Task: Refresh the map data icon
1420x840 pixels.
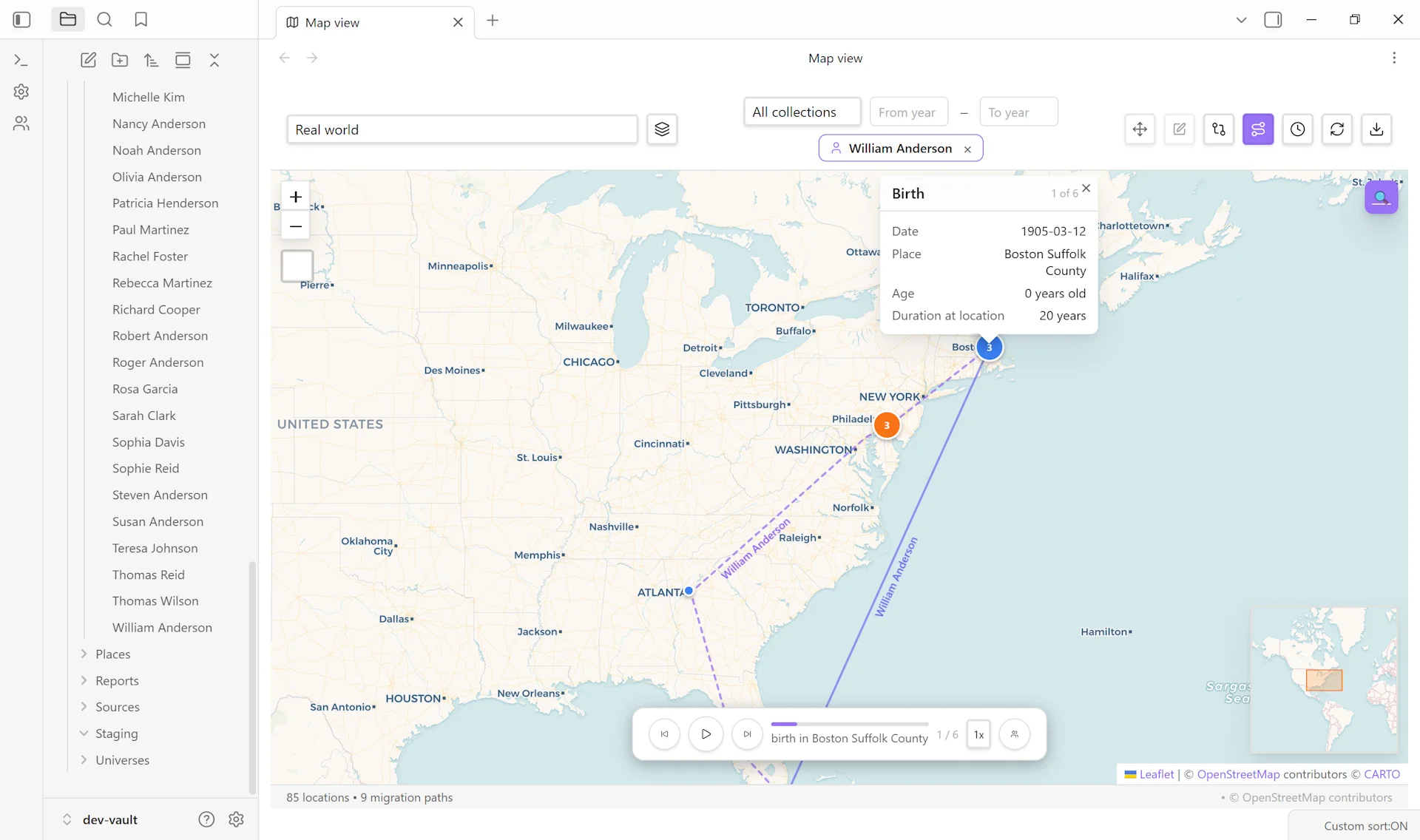Action: [1337, 129]
